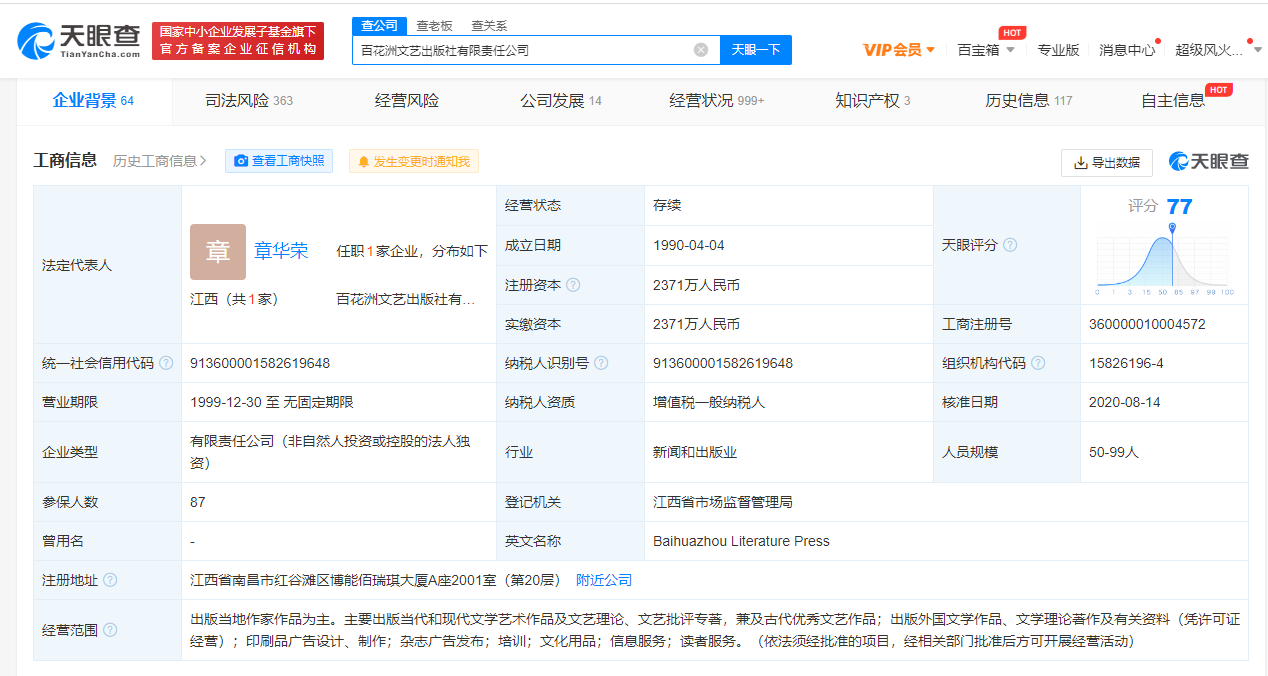Click establishment date 1990-04-04
Viewport: 1268px width, 676px height.
pyautogui.click(x=689, y=245)
